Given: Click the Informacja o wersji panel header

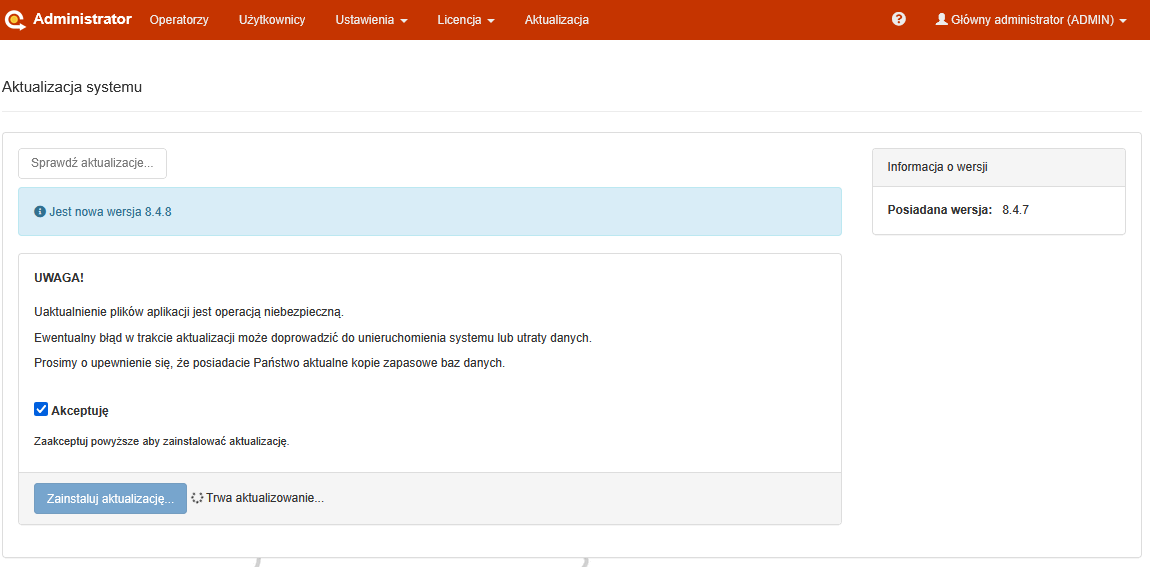Looking at the screenshot, I should point(998,167).
